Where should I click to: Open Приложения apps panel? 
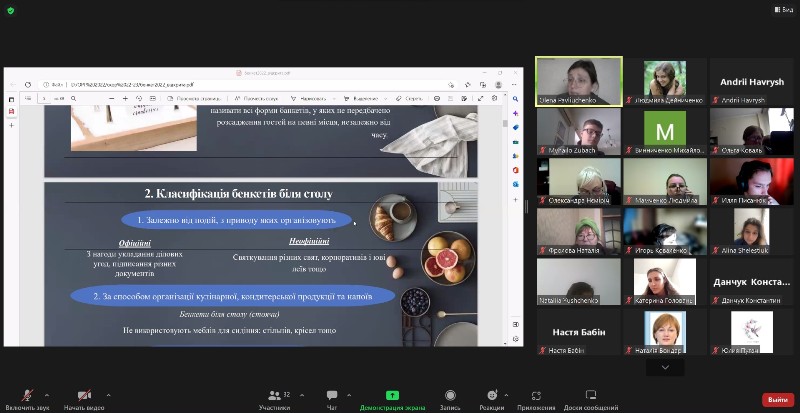pos(536,398)
